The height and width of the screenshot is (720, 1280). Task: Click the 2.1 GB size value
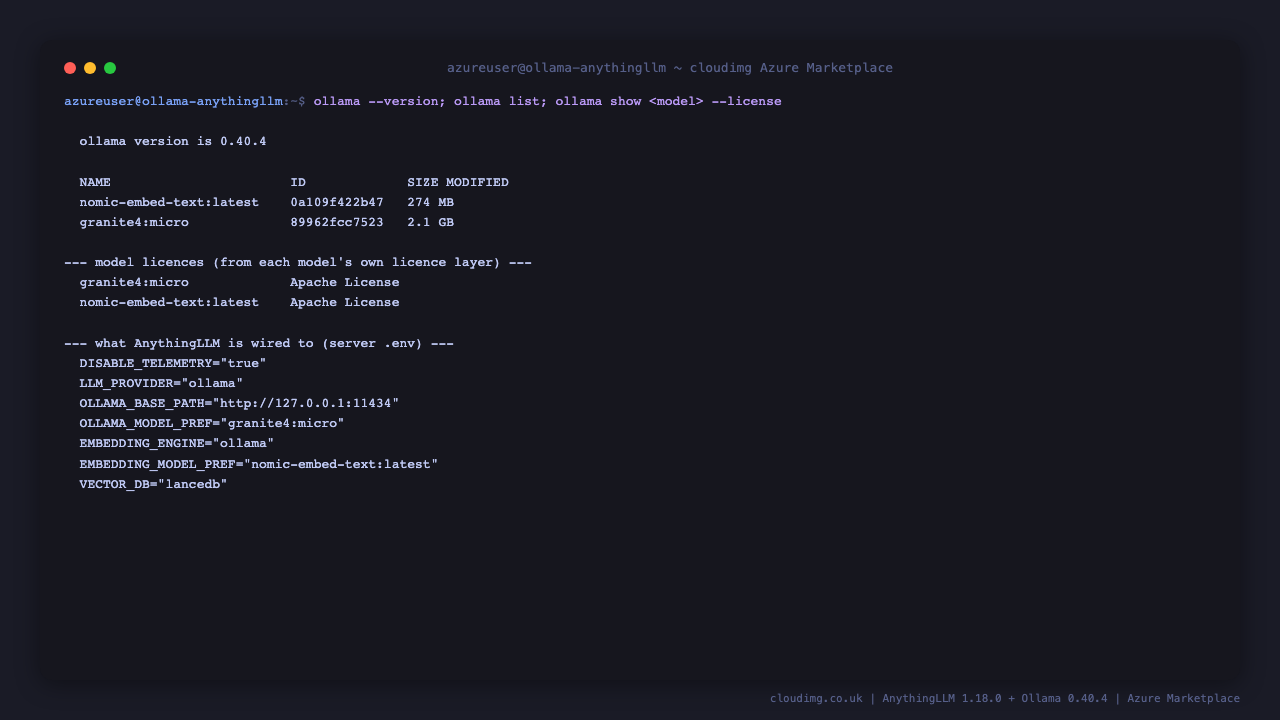[x=430, y=222]
